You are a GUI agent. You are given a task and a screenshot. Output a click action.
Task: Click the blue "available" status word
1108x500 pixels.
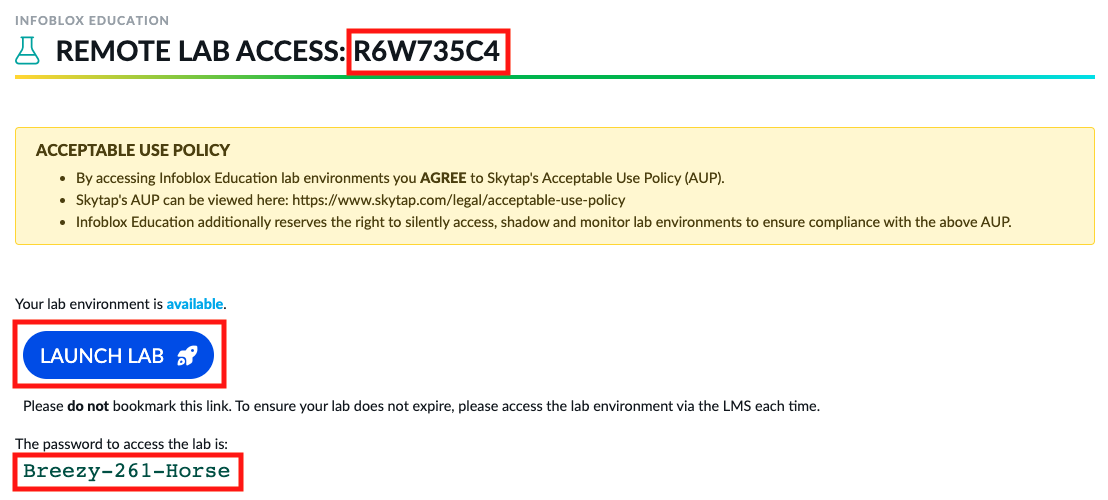(195, 303)
